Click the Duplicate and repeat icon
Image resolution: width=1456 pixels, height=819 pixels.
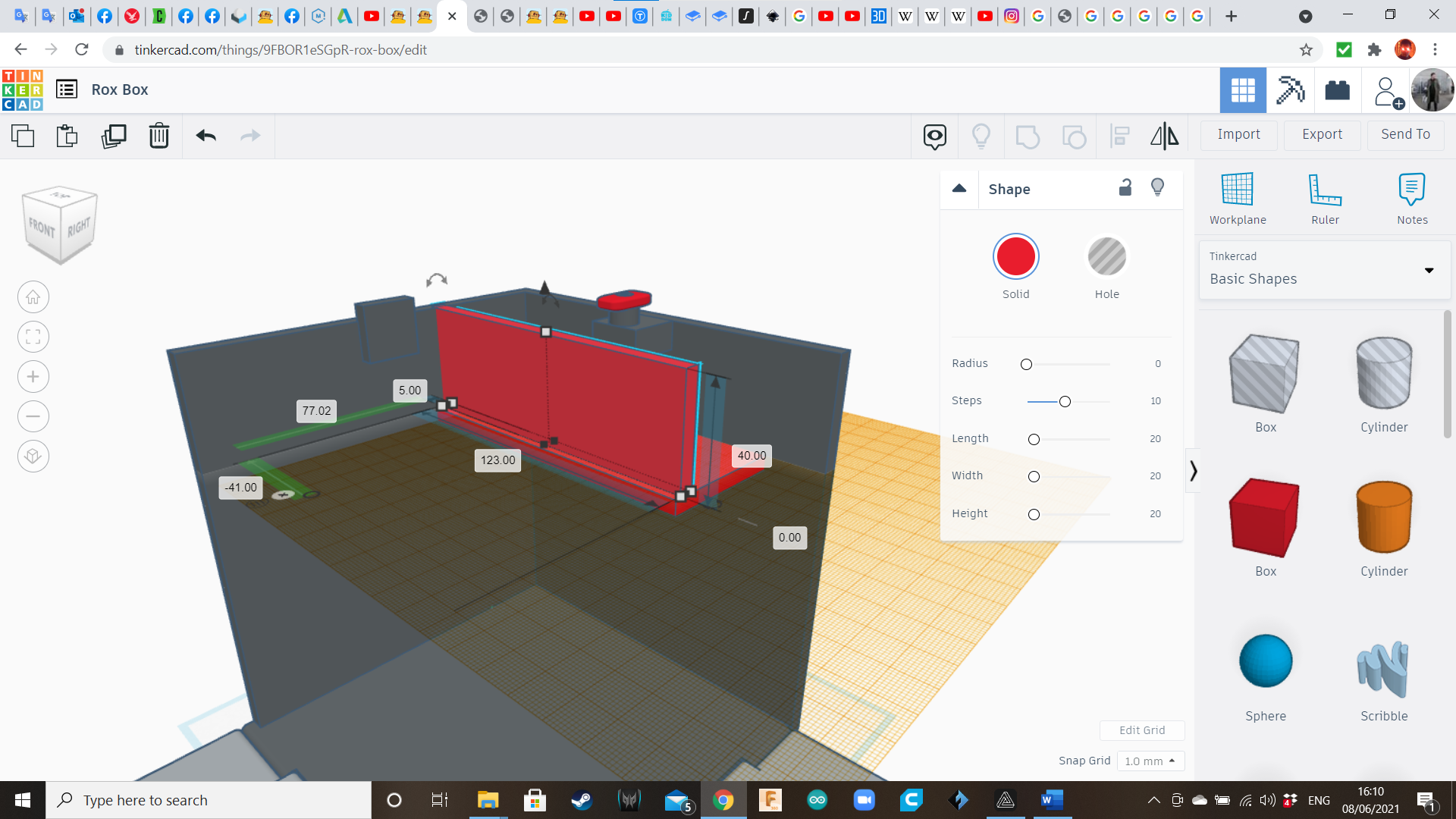tap(114, 136)
